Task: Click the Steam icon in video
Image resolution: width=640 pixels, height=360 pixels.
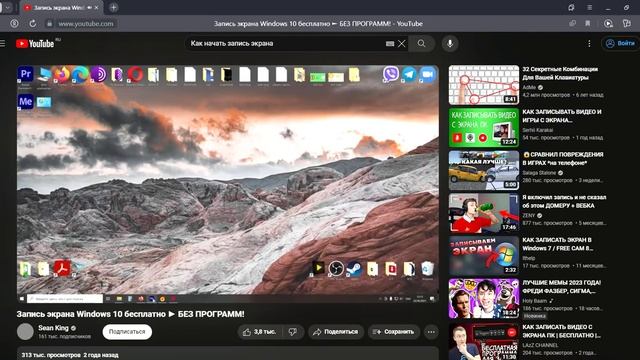Action: pos(354,269)
